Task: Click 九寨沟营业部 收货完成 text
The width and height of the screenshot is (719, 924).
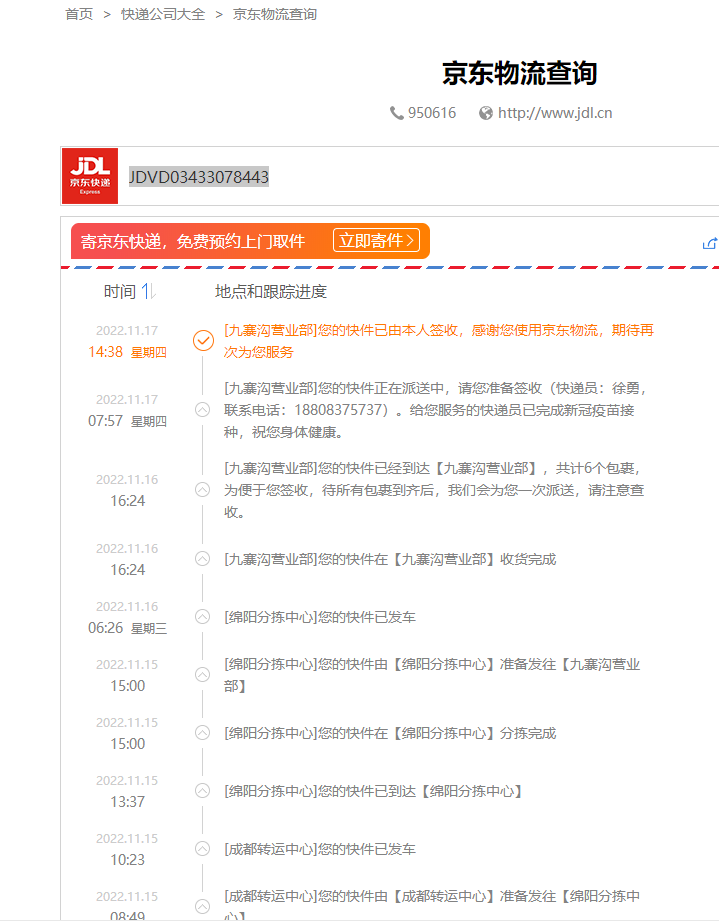Action: [x=390, y=559]
